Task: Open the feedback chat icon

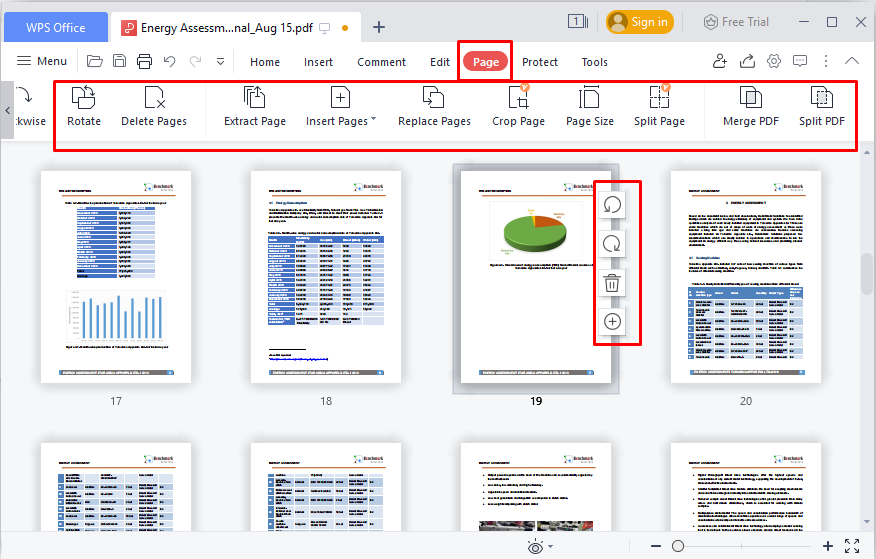Action: pyautogui.click(x=800, y=61)
